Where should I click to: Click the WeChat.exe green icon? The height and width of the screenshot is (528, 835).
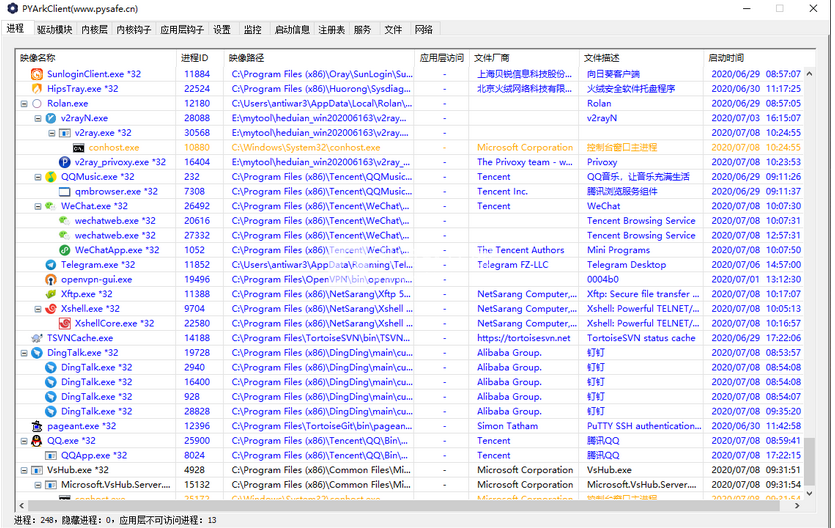(x=51, y=206)
